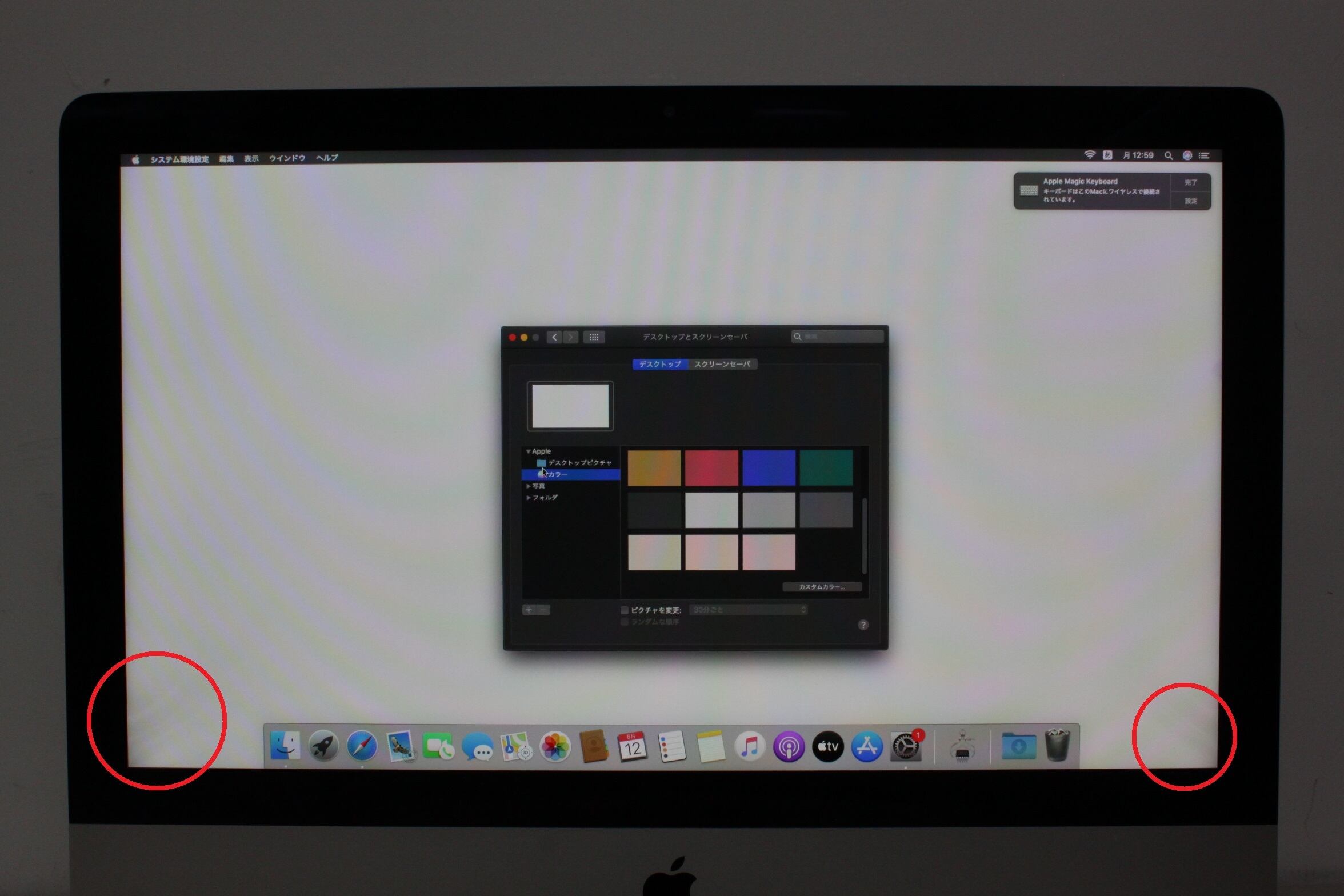Open Spotlight search in menu bar
1344x896 pixels.
click(x=1169, y=156)
